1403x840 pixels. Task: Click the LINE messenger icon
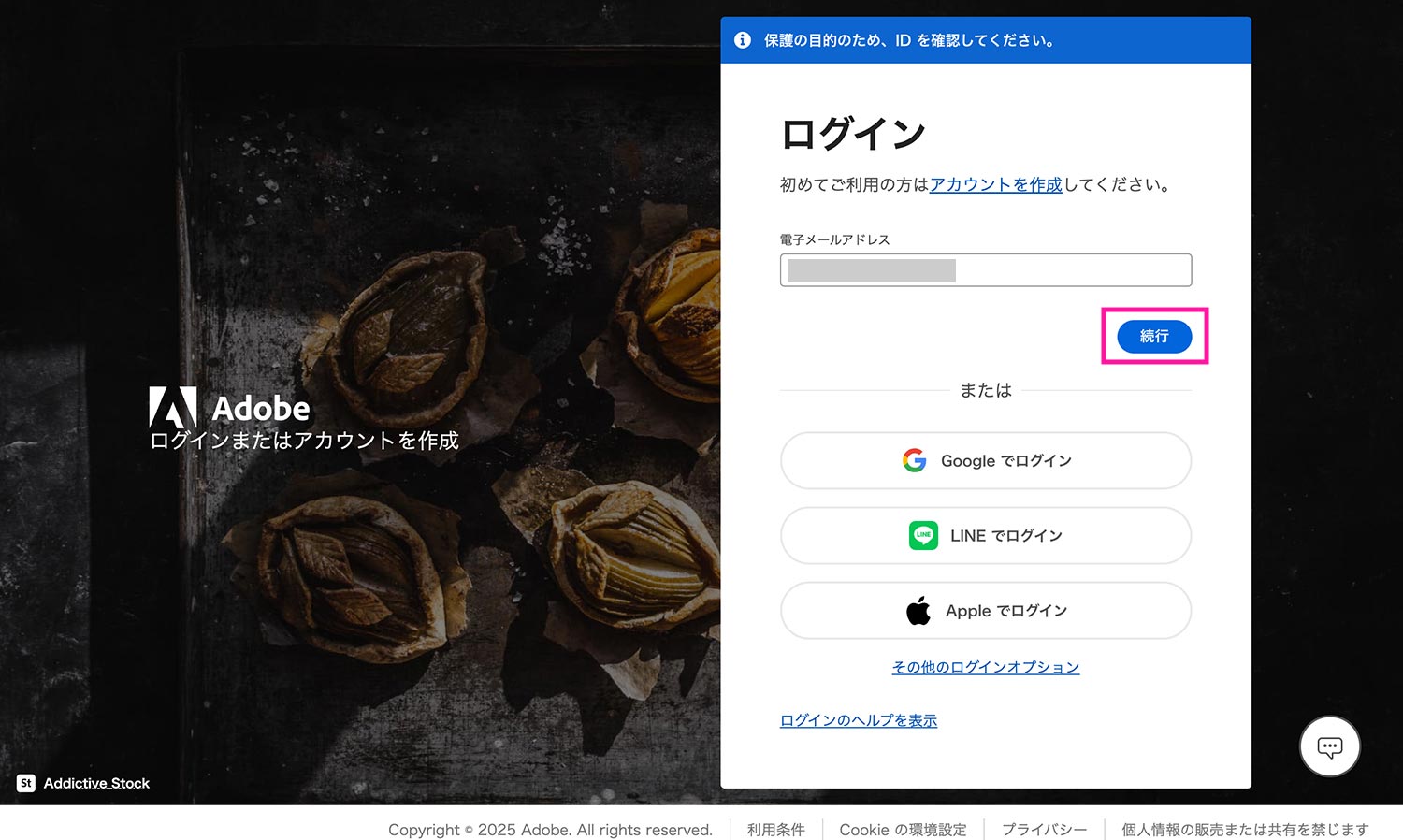(922, 535)
